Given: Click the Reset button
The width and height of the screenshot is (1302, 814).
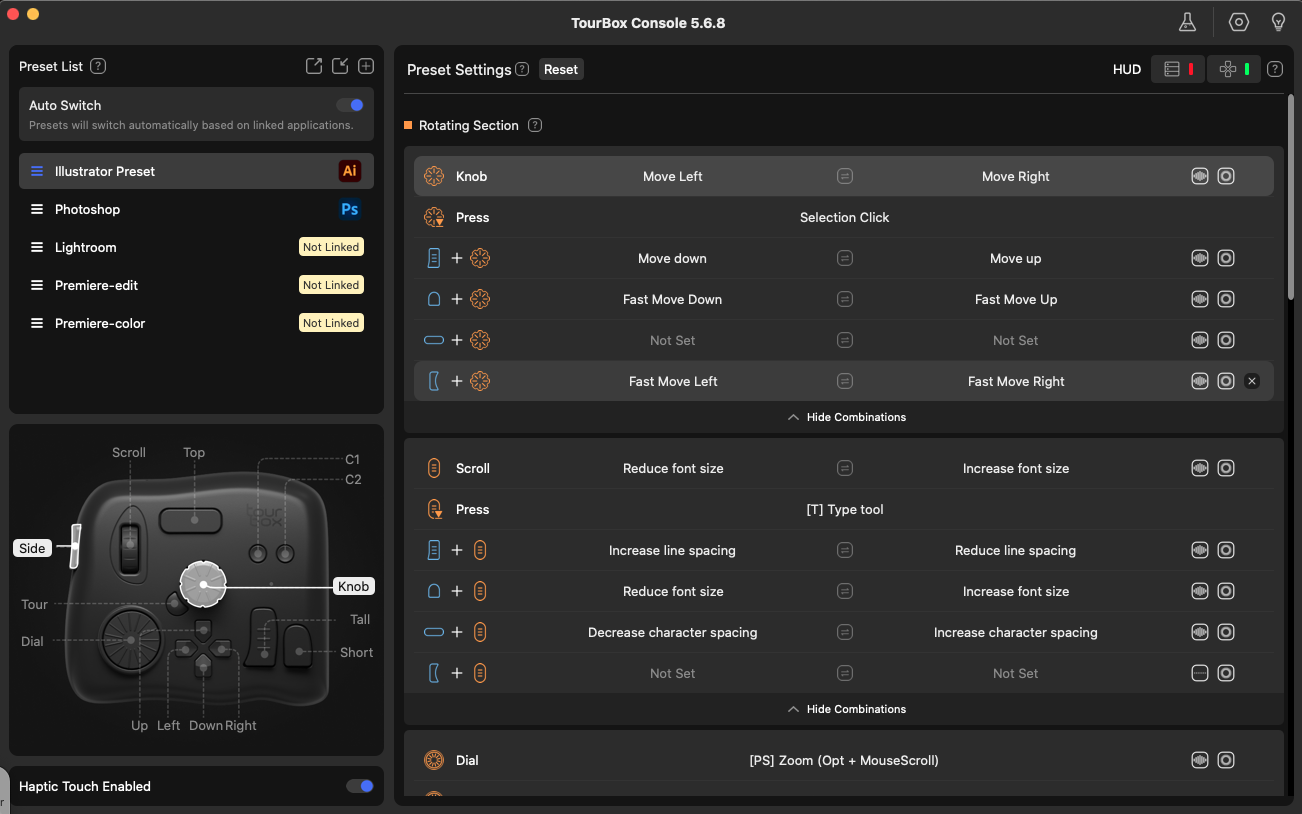Looking at the screenshot, I should 561,69.
